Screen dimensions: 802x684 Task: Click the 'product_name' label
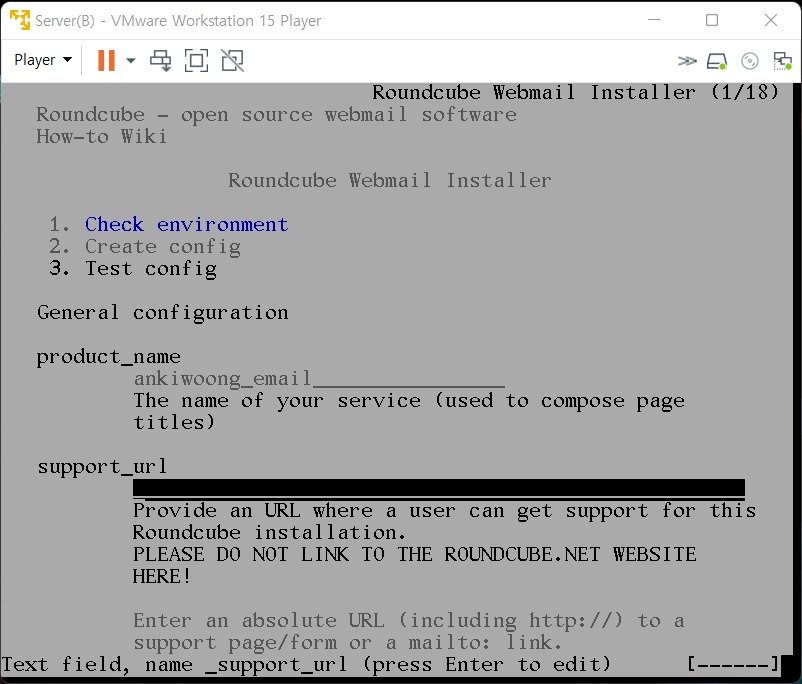coord(108,357)
